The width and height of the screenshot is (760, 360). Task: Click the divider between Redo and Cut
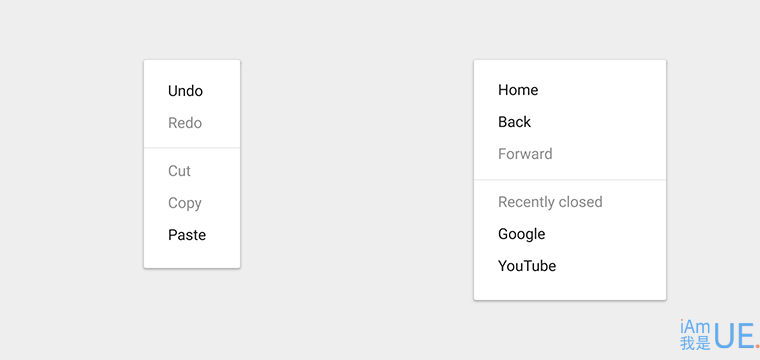[x=192, y=147]
